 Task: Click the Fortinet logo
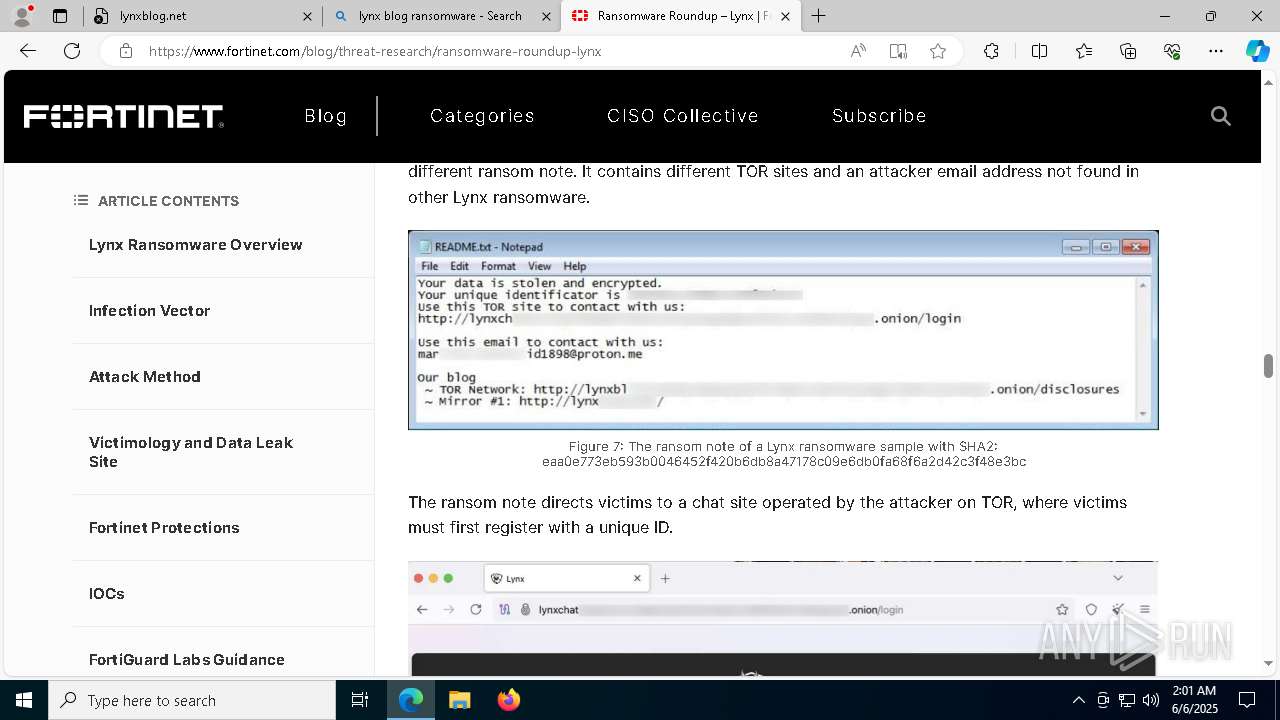[123, 117]
